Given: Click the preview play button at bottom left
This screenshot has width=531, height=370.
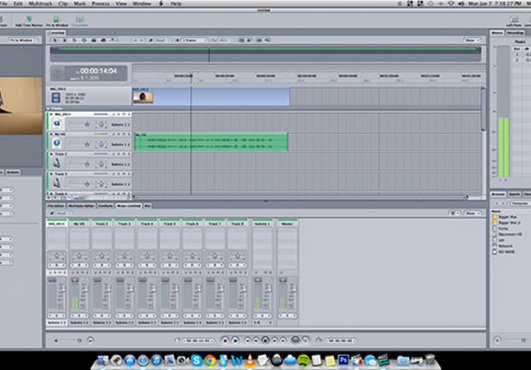Looking at the screenshot, I should [x=90, y=340].
